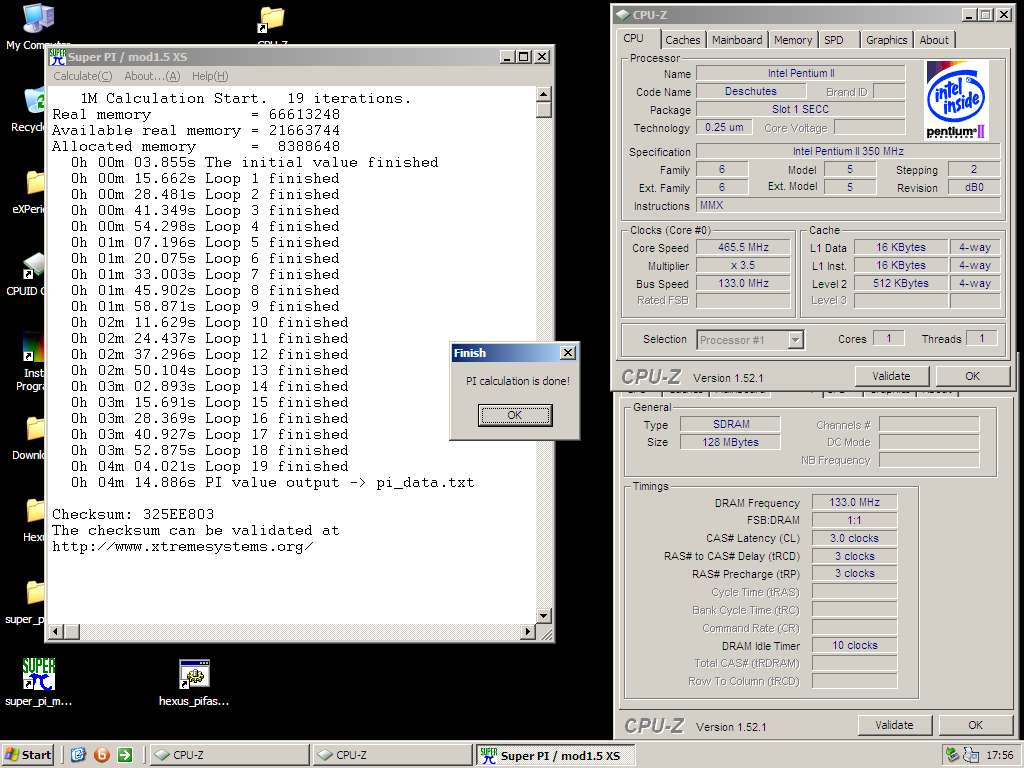Select the Super PI / mod1.5 XS taskbar button

555,756
